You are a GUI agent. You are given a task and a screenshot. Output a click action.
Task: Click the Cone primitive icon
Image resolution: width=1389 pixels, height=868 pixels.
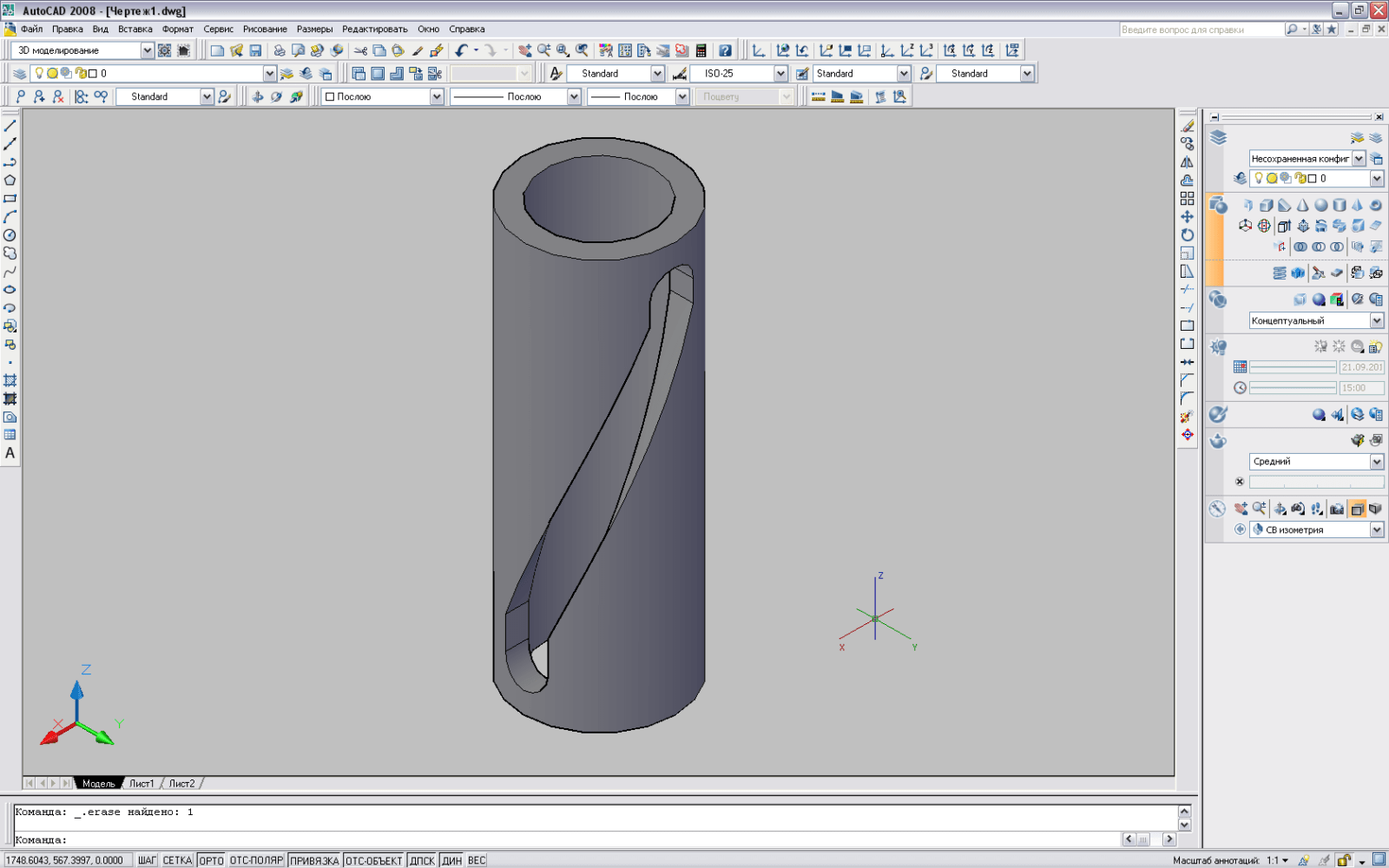click(1302, 206)
